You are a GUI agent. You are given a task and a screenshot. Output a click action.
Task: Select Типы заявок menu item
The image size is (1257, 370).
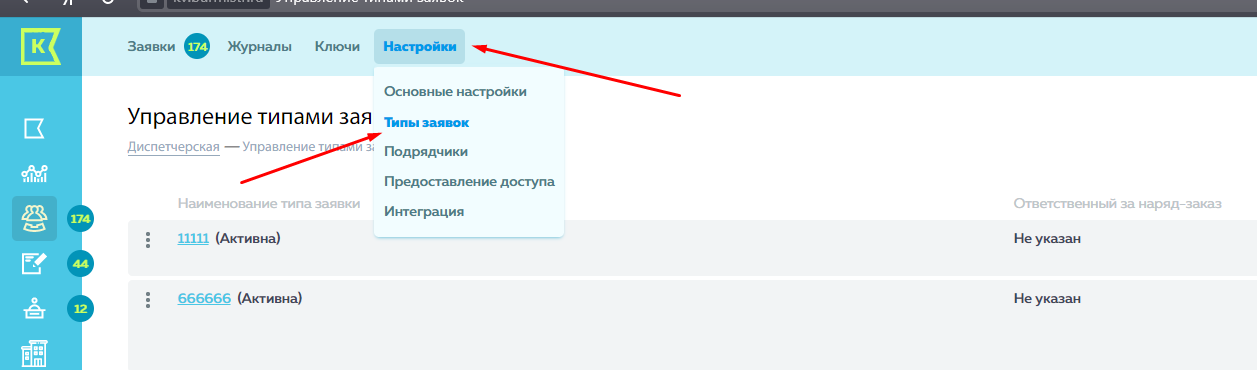[427, 122]
